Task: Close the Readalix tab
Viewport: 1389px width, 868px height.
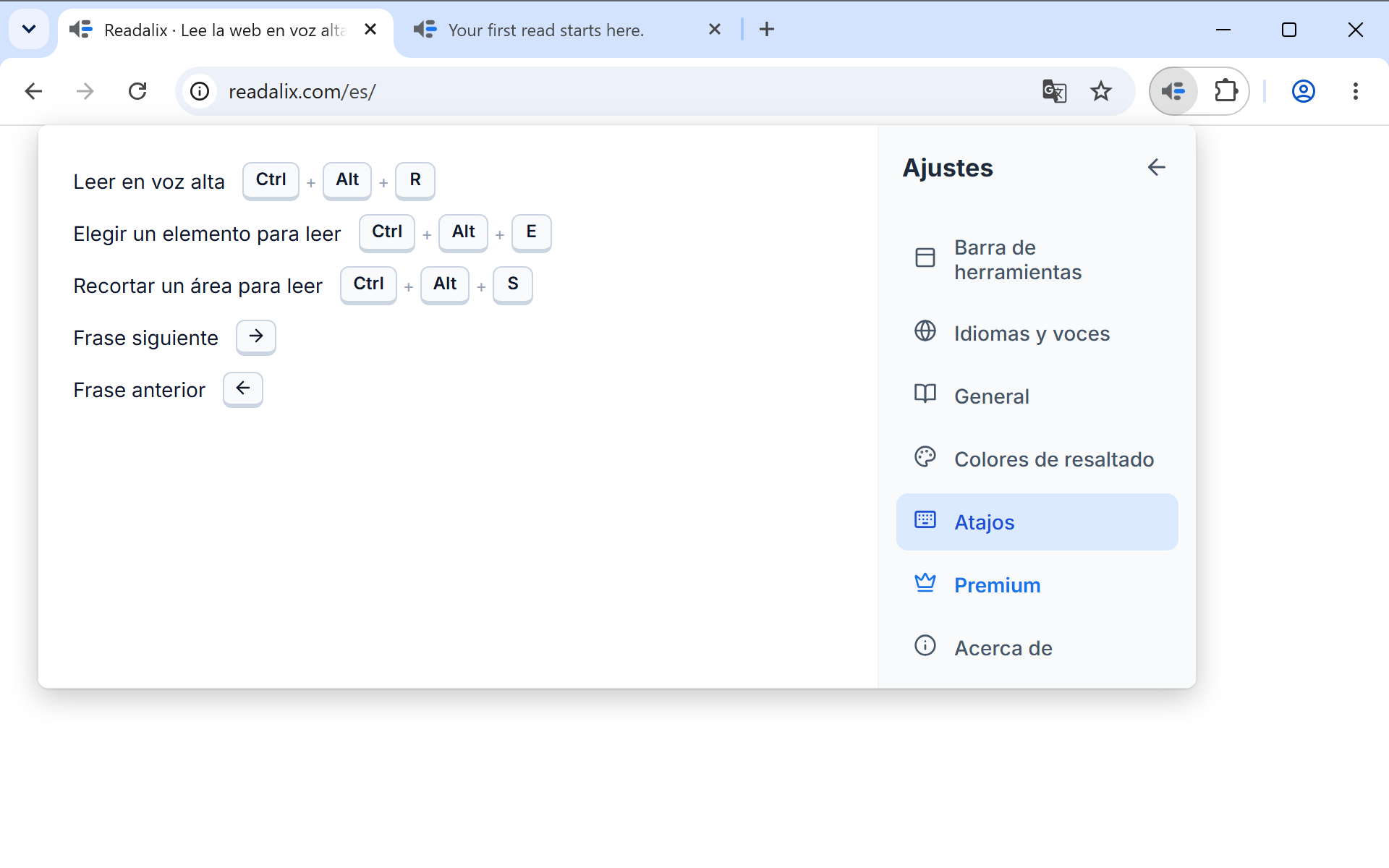Action: tap(370, 30)
